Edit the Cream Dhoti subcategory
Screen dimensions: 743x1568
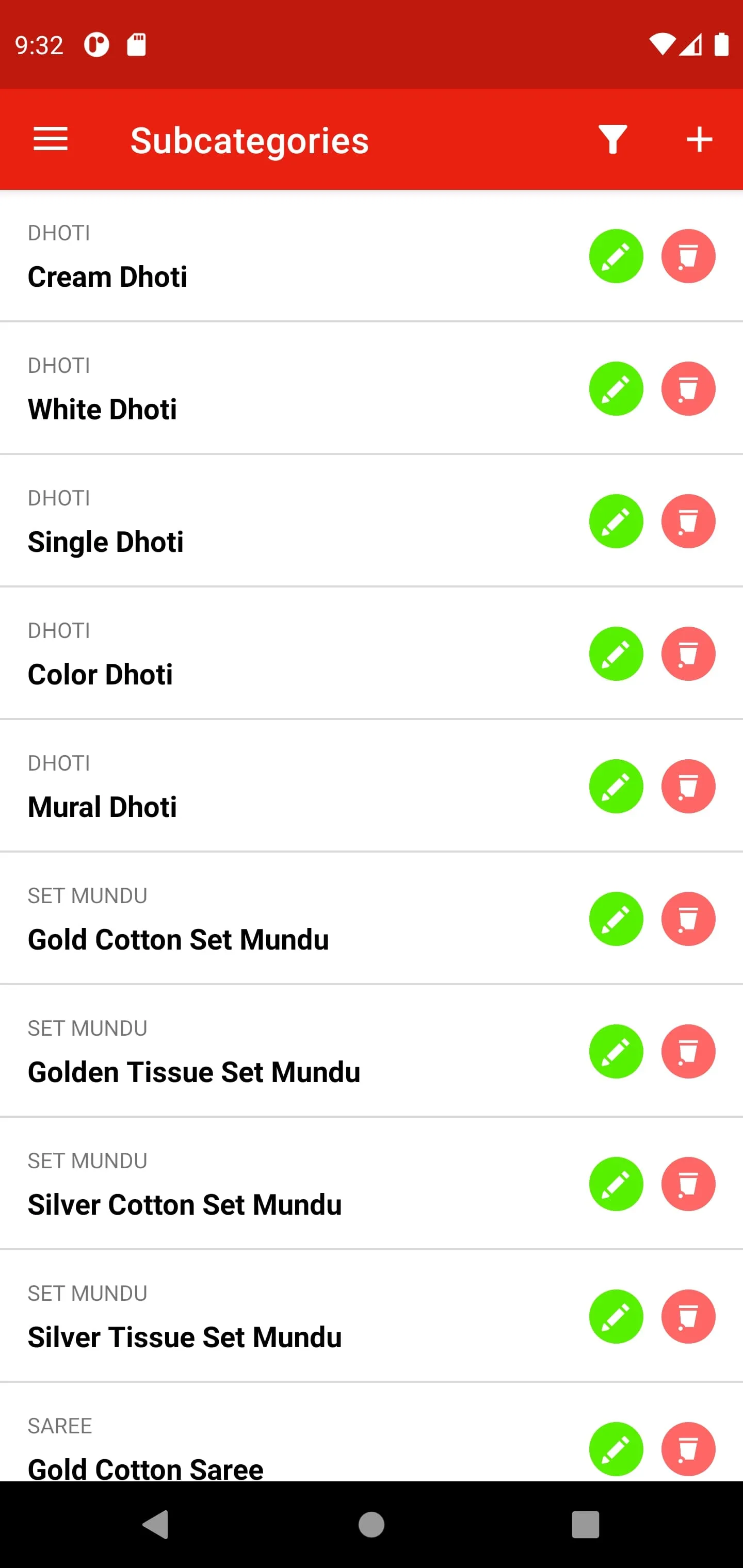coord(616,256)
